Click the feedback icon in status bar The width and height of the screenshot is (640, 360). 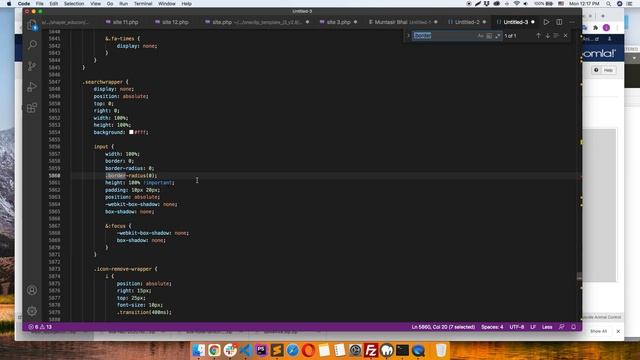click(562, 327)
